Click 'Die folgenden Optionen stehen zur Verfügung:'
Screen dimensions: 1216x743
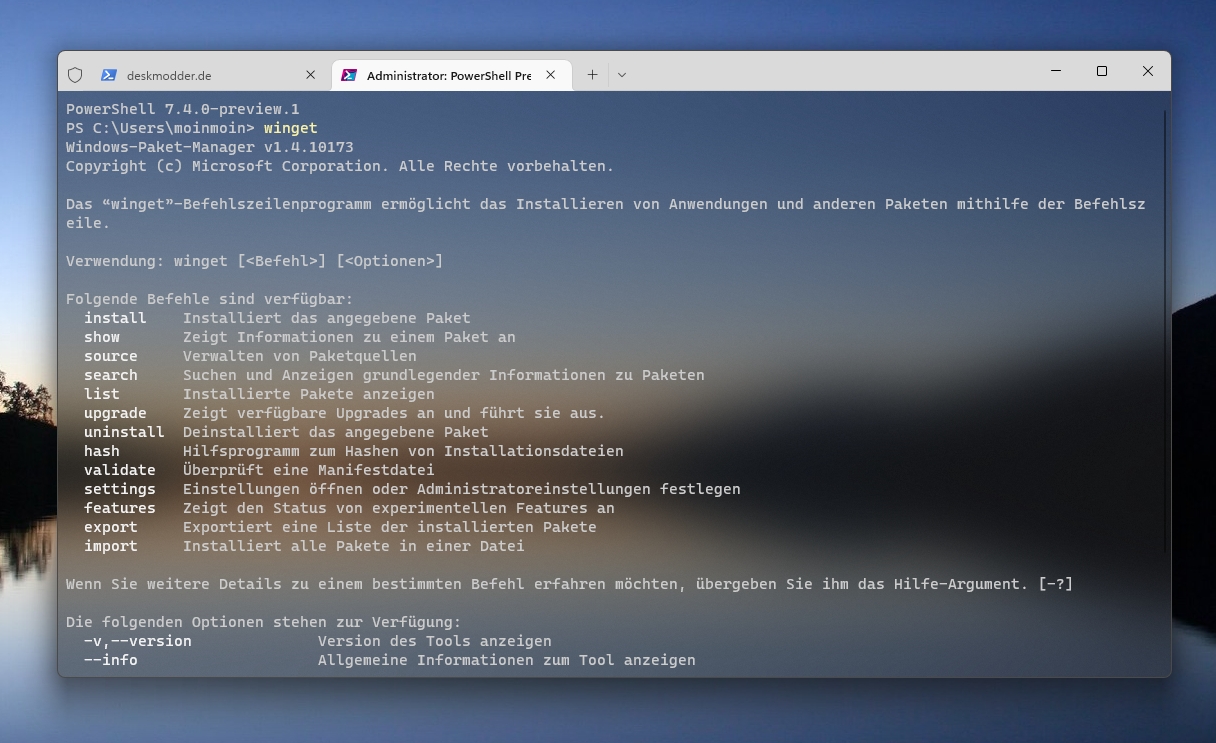pyautogui.click(x=264, y=622)
